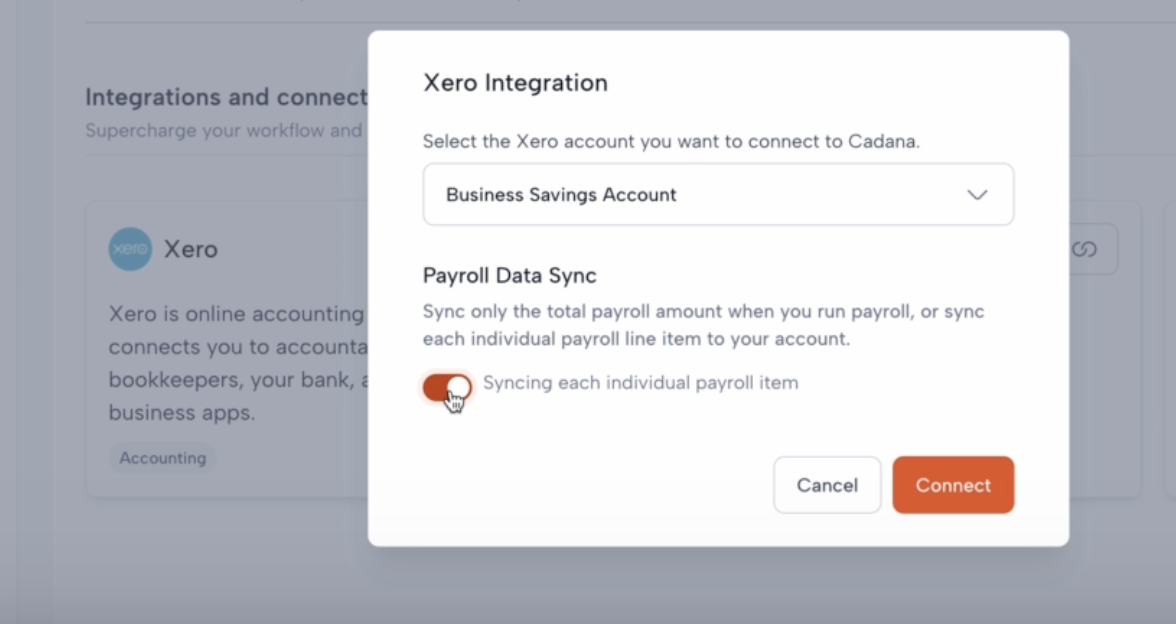Click the Xero logo icon

click(130, 249)
